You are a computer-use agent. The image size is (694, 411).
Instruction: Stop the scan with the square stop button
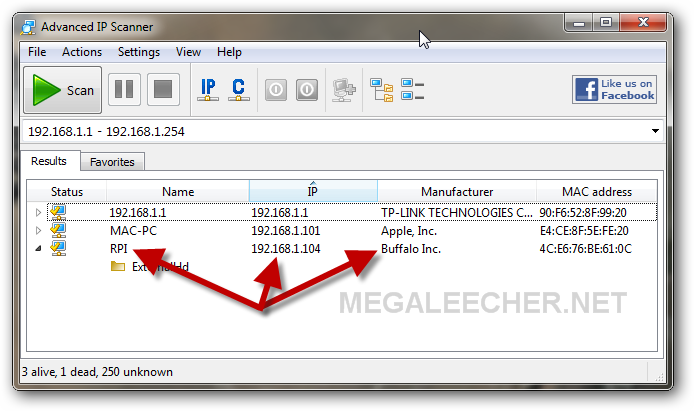(163, 90)
